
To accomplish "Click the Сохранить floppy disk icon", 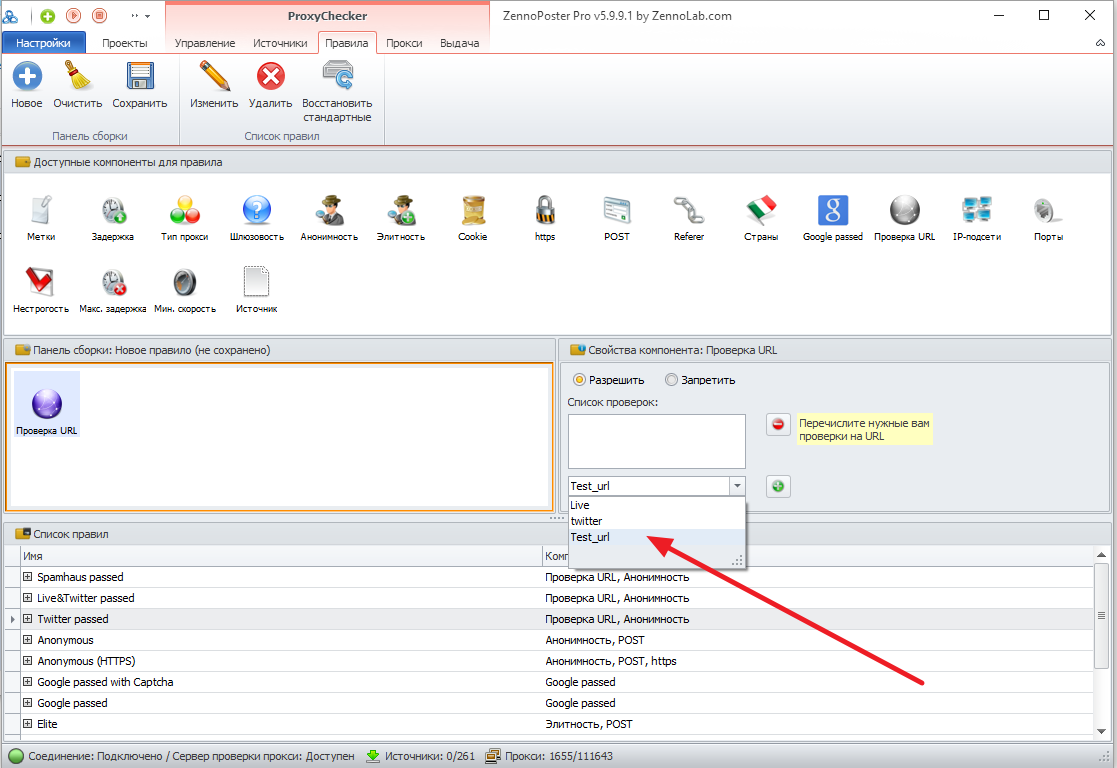I will [140, 76].
